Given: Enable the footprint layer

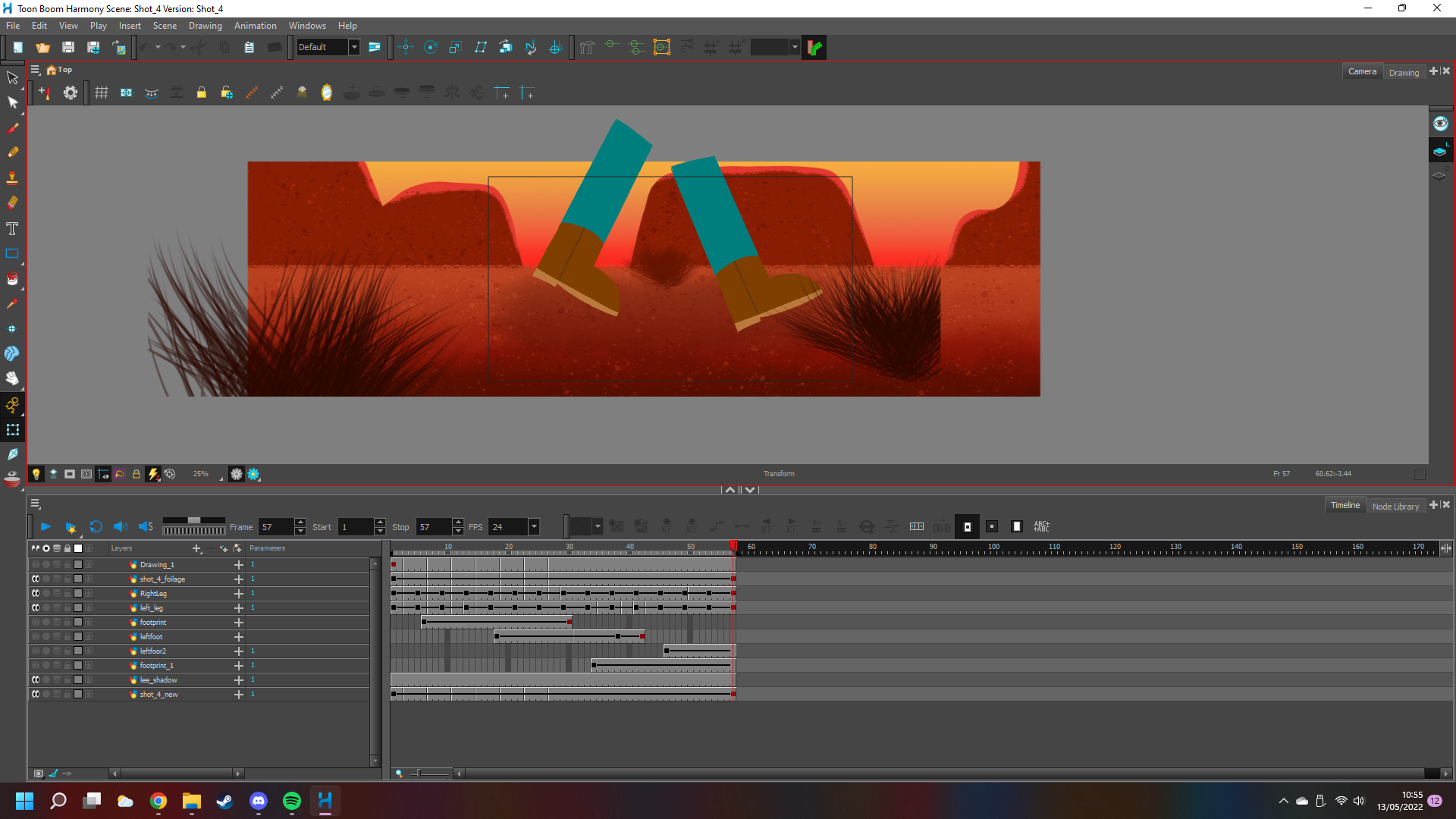Looking at the screenshot, I should point(35,622).
